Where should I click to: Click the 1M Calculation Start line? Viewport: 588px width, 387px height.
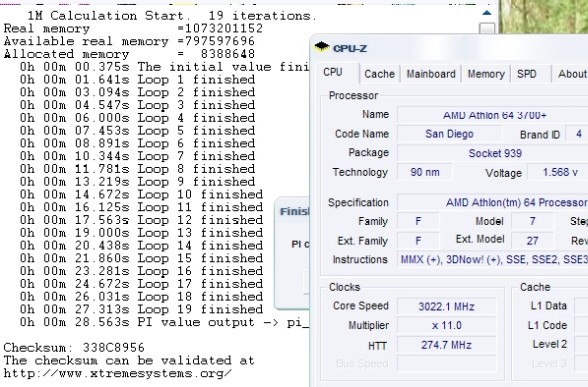(172, 16)
